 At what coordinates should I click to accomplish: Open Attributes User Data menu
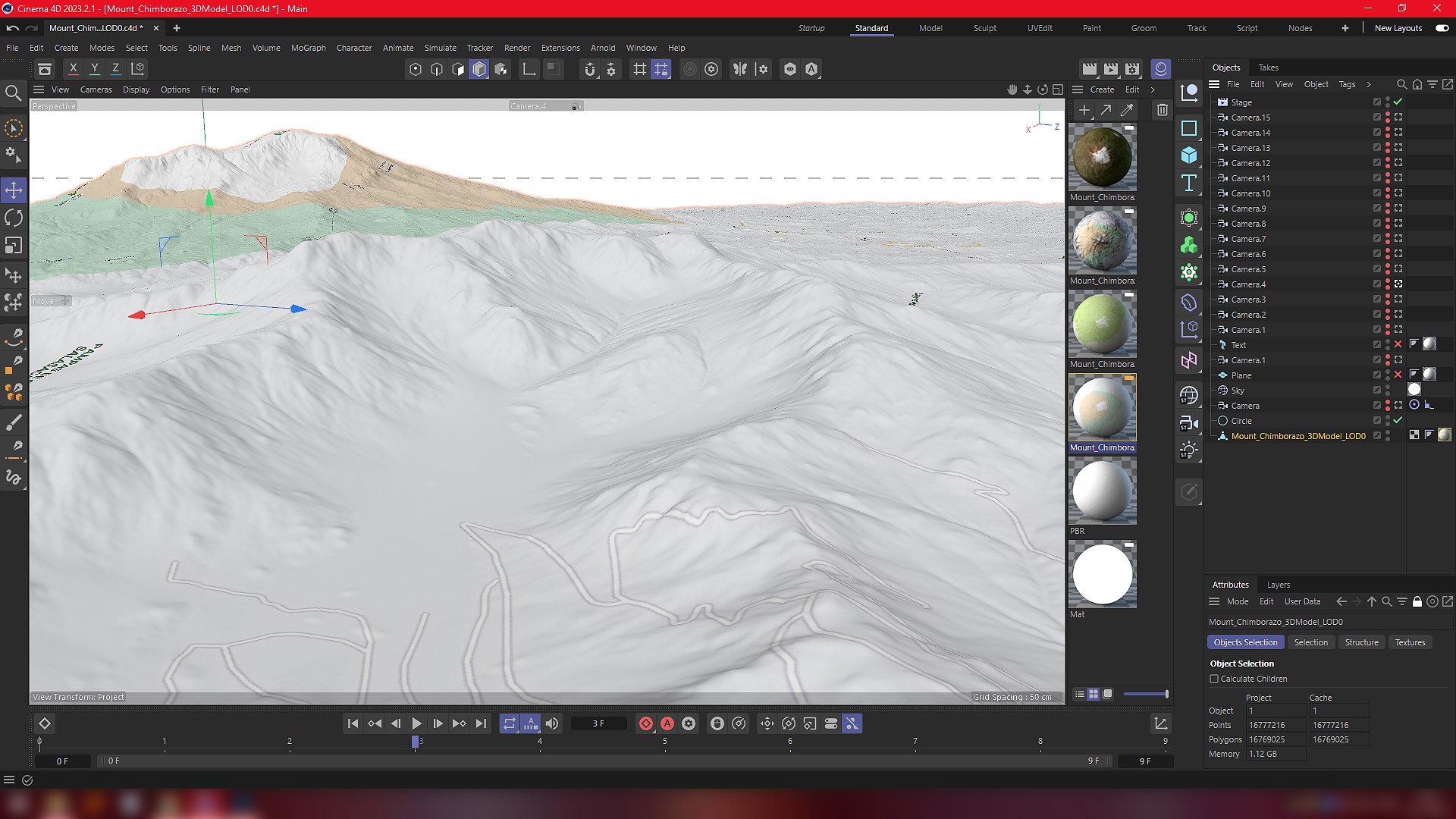[1302, 601]
